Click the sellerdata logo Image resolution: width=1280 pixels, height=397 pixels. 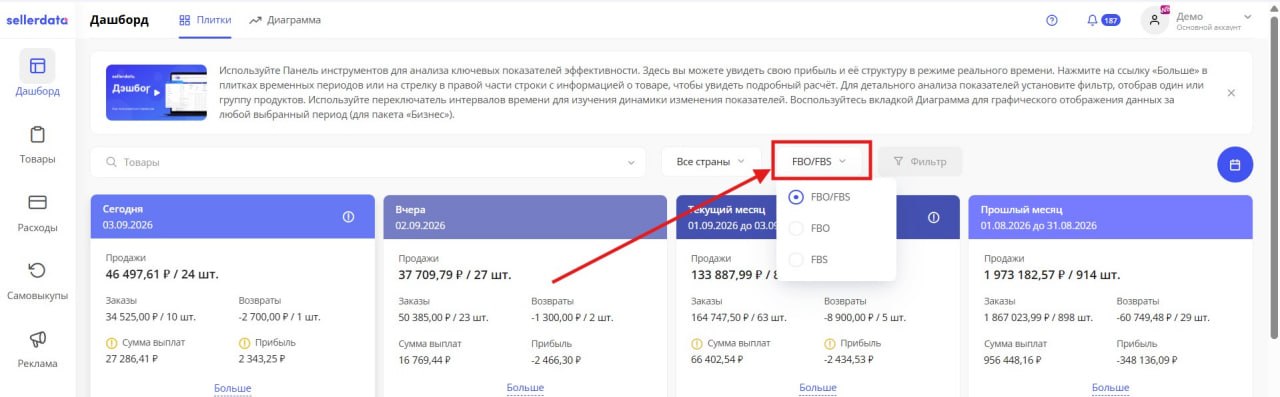[x=37, y=20]
